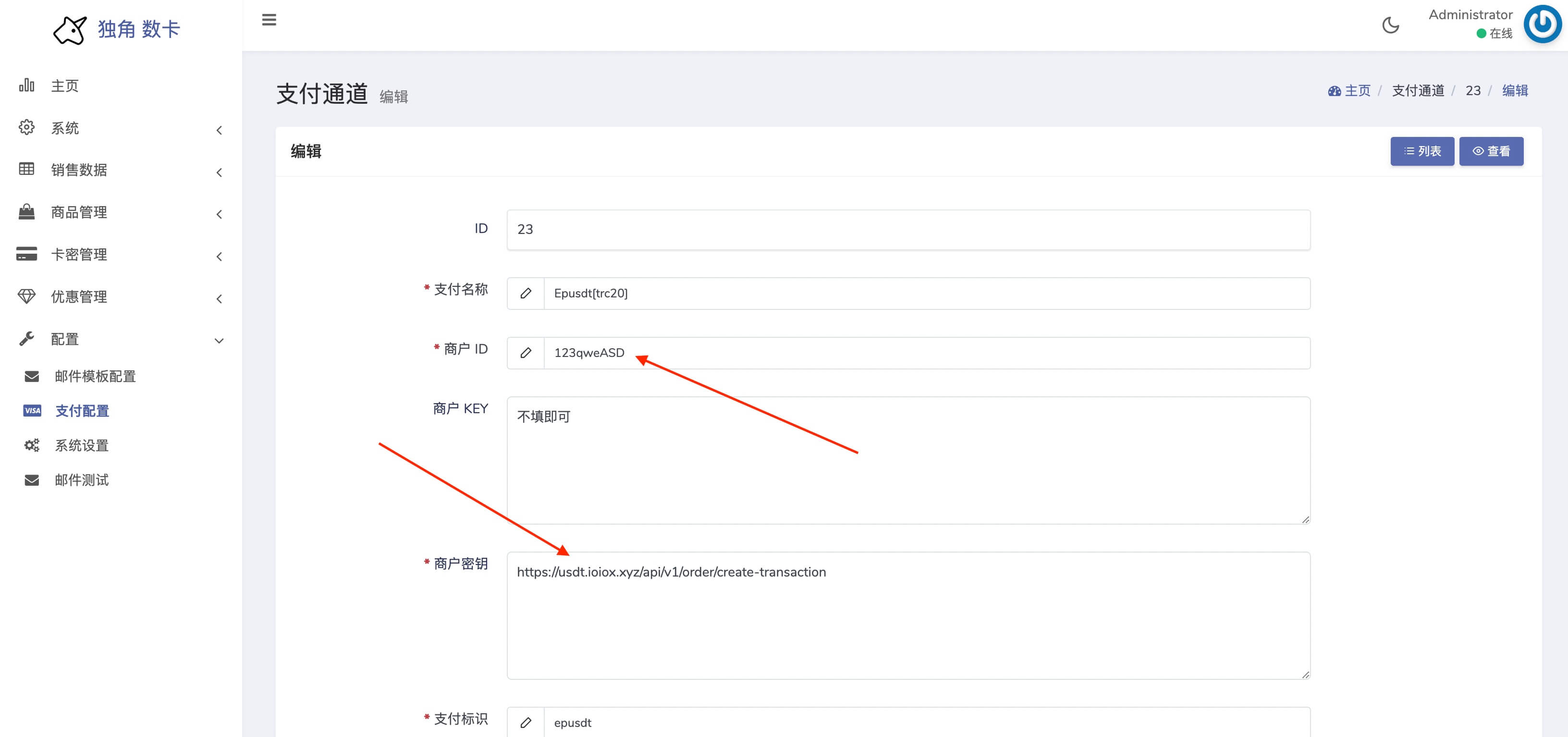The width and height of the screenshot is (1568, 737).
Task: Click the card icon beside 卡密管理
Action: coord(26,254)
